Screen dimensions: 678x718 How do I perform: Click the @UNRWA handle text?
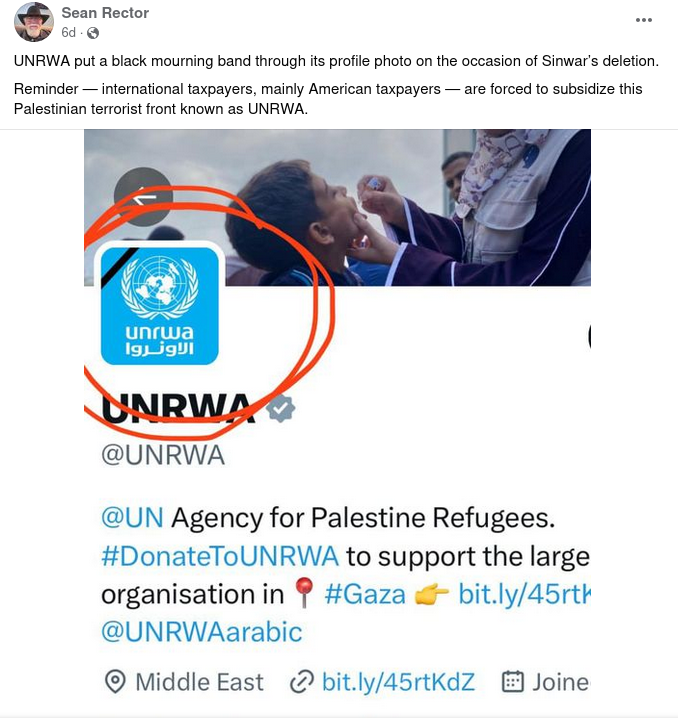point(163,455)
